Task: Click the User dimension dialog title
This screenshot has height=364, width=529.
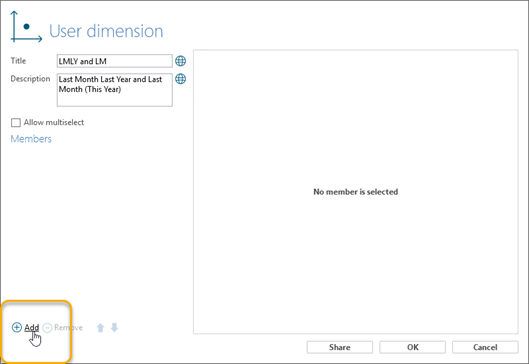Action: click(x=106, y=31)
